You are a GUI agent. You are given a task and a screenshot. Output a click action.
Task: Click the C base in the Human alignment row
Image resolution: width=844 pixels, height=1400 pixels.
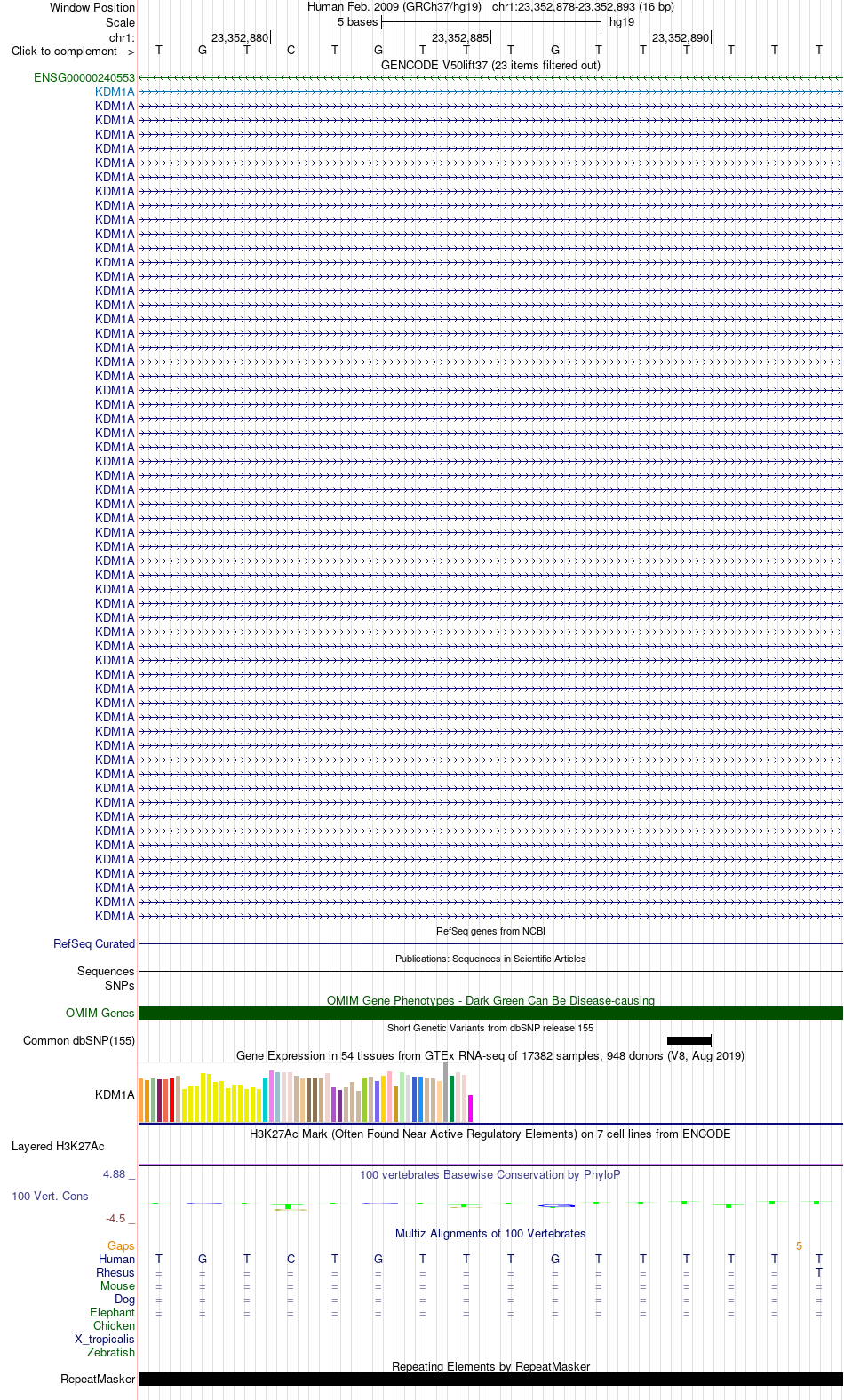[x=291, y=1260]
